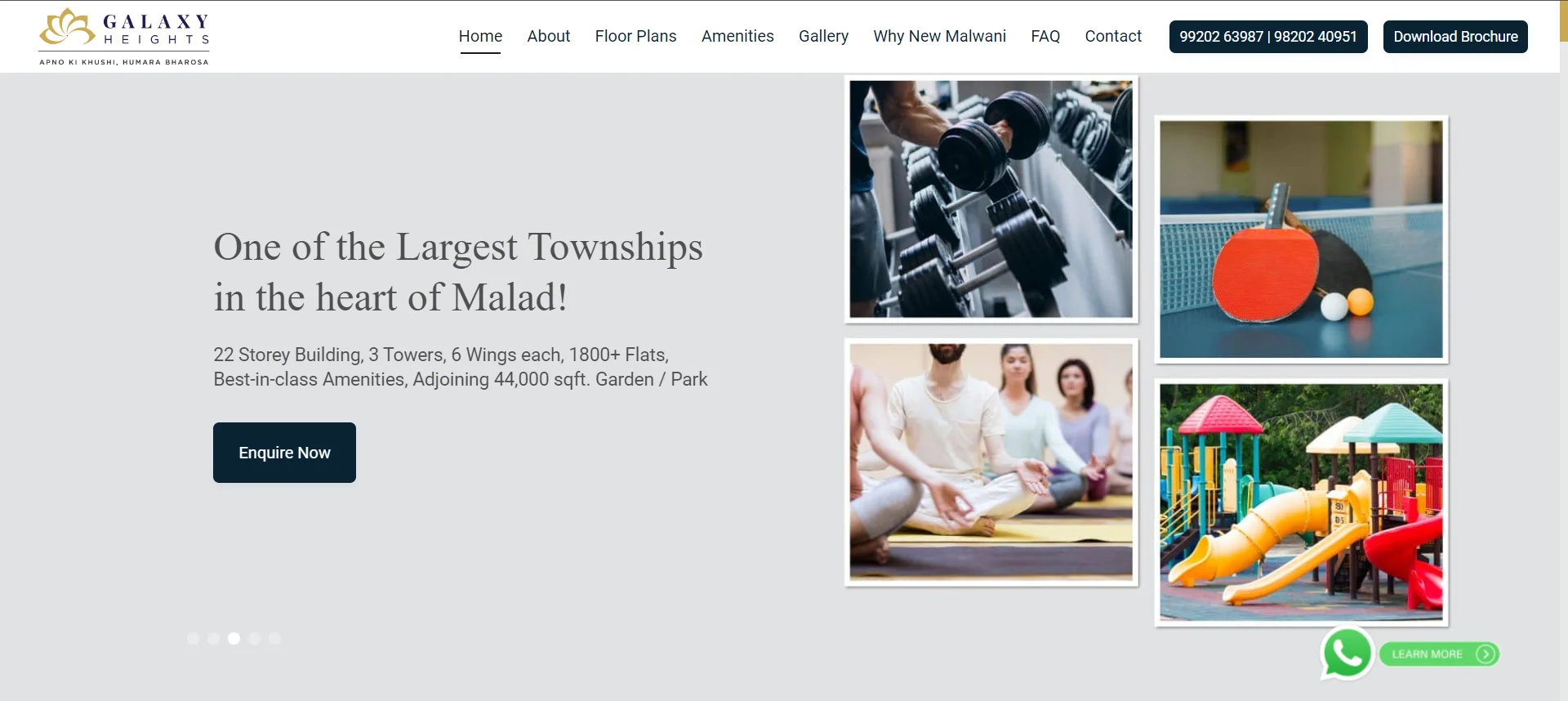
Task: Open the playground slide photo
Action: click(x=1301, y=502)
